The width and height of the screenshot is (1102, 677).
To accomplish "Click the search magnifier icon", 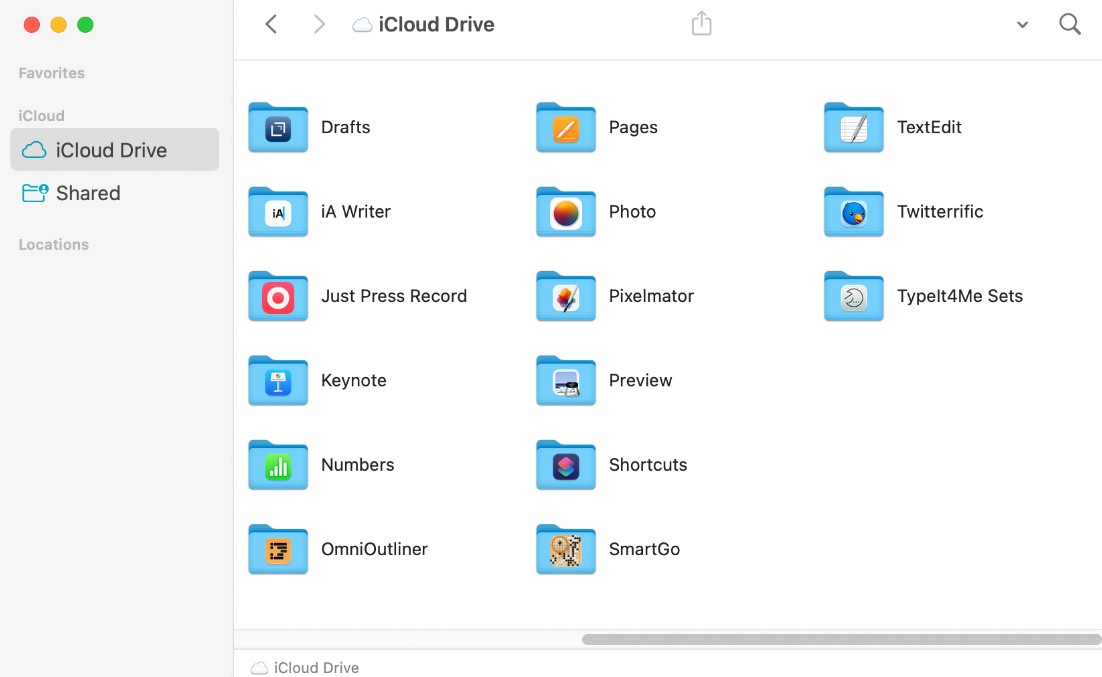I will coord(1070,24).
